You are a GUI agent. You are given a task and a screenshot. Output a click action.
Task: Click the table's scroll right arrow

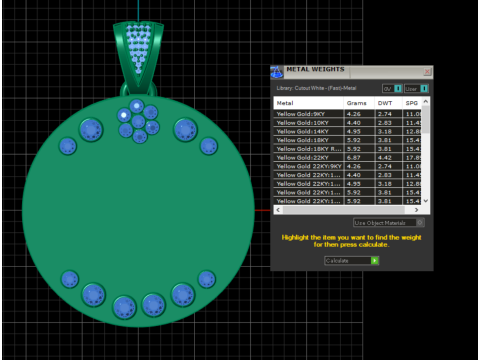click(416, 210)
